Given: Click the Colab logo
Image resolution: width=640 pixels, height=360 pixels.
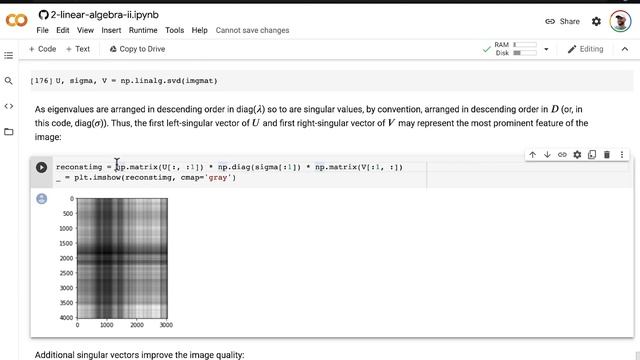Looking at the screenshot, I should [x=17, y=20].
